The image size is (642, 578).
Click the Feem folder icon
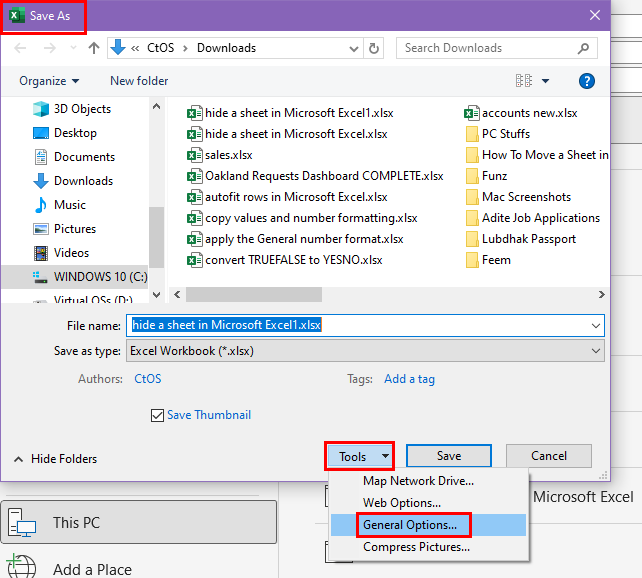tap(472, 260)
